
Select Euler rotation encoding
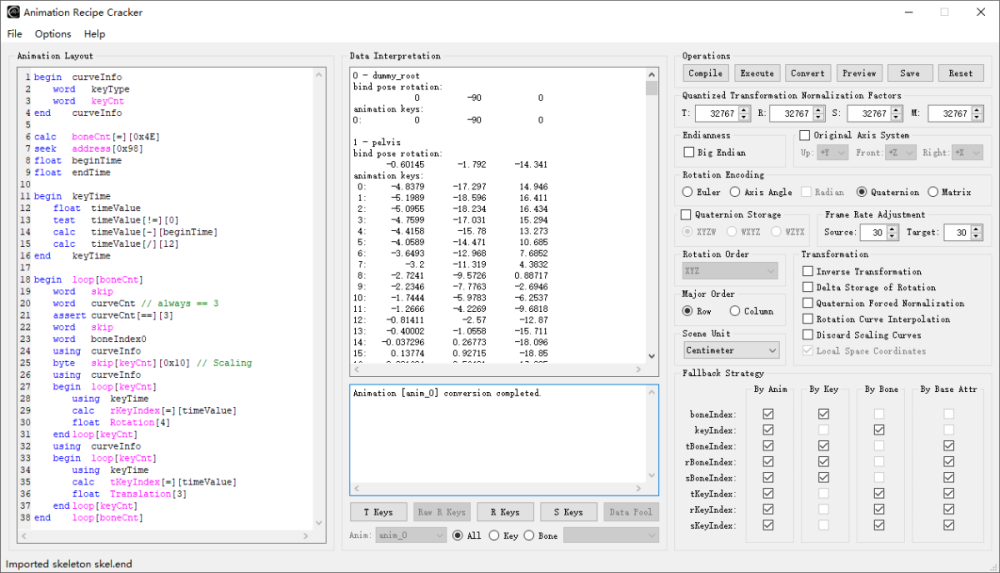click(x=688, y=192)
